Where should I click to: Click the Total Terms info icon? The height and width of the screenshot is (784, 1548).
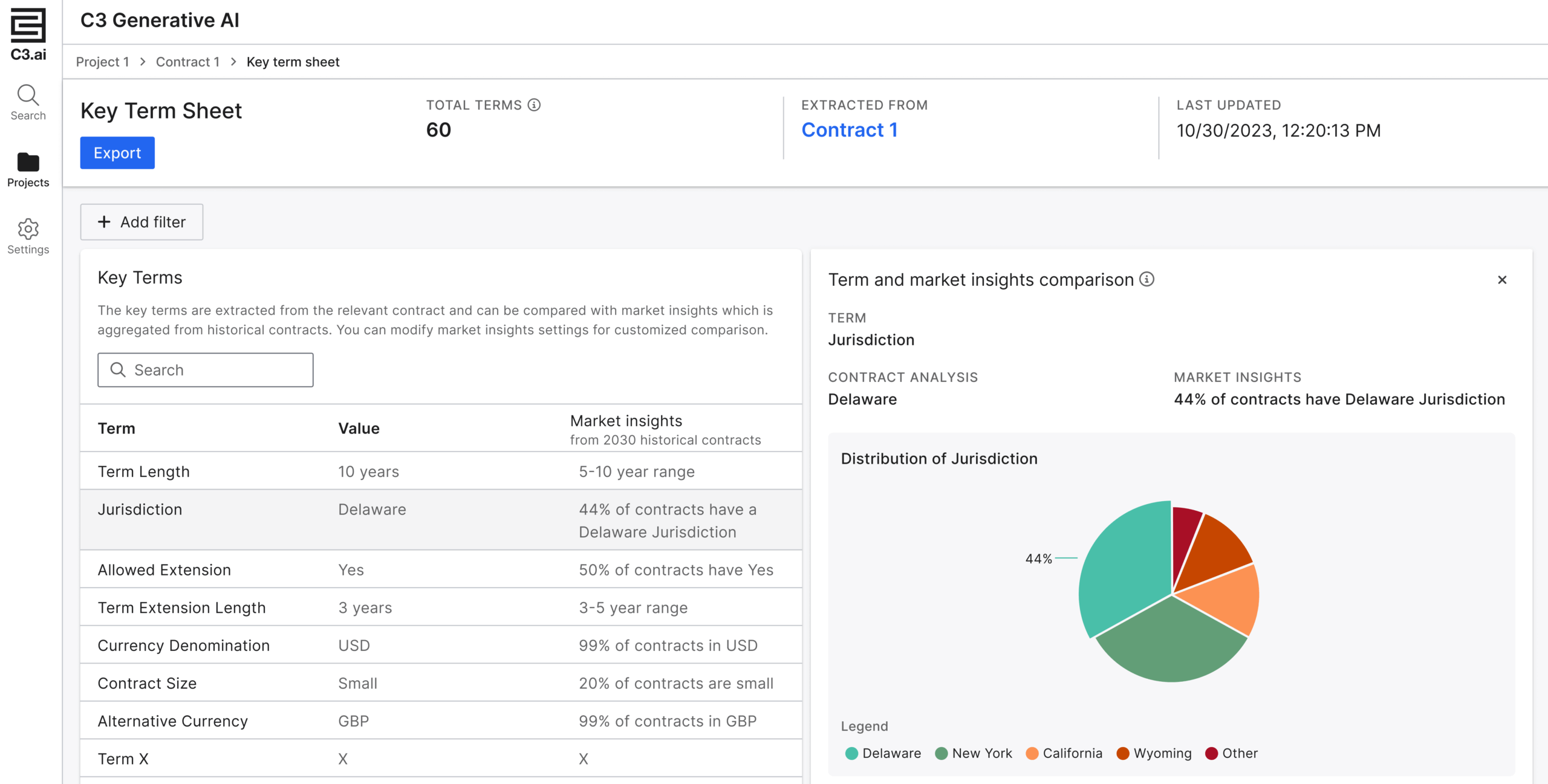[534, 105]
